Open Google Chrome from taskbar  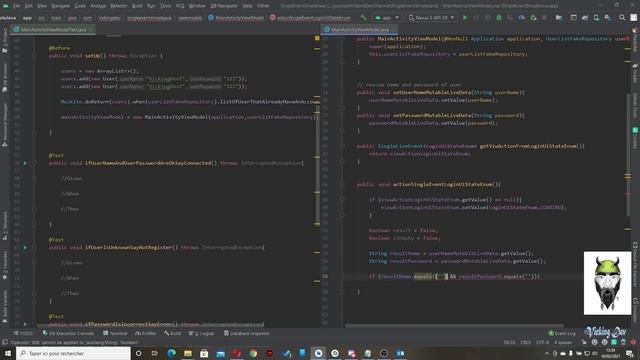[x=253, y=353]
